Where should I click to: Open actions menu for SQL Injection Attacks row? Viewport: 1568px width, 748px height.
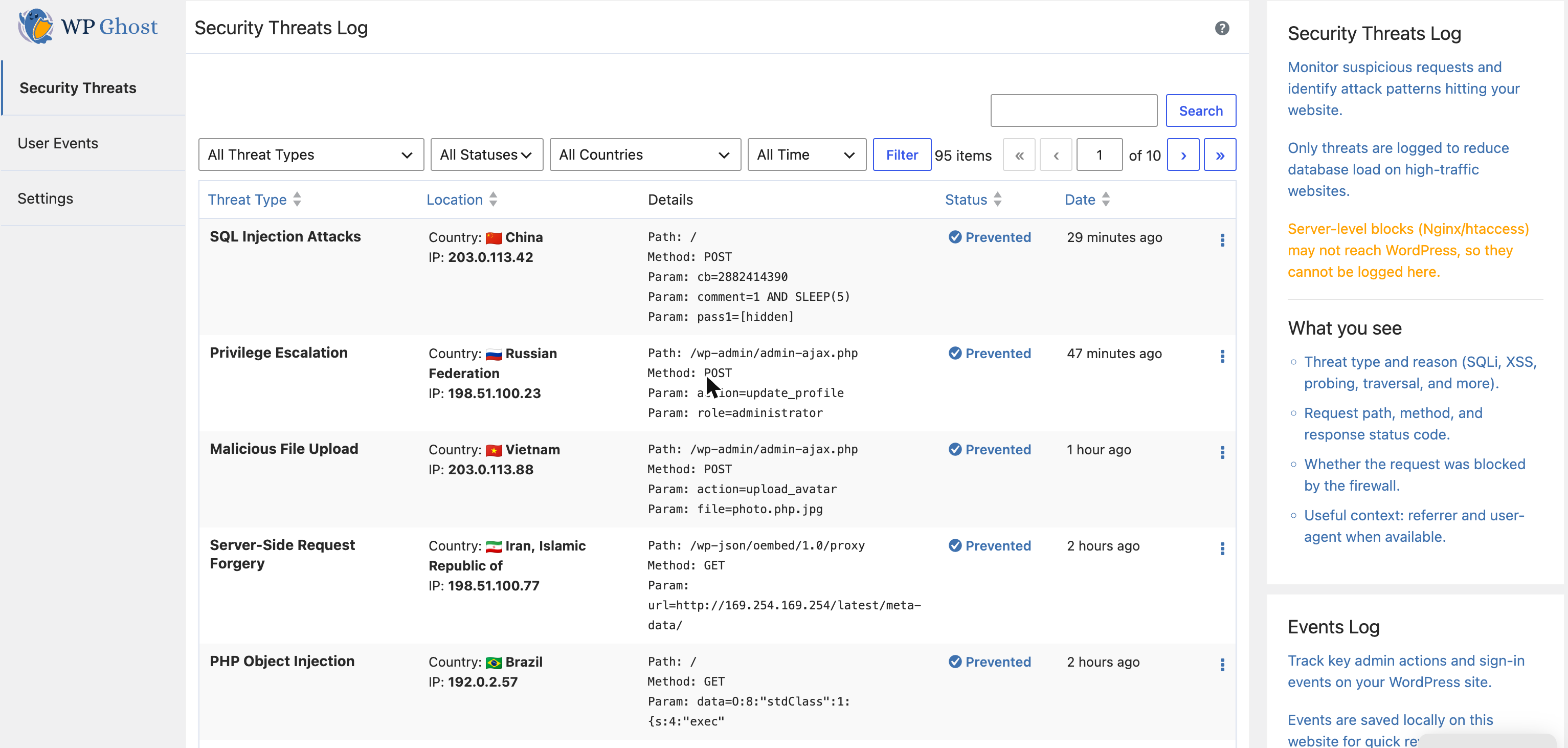[x=1222, y=240]
